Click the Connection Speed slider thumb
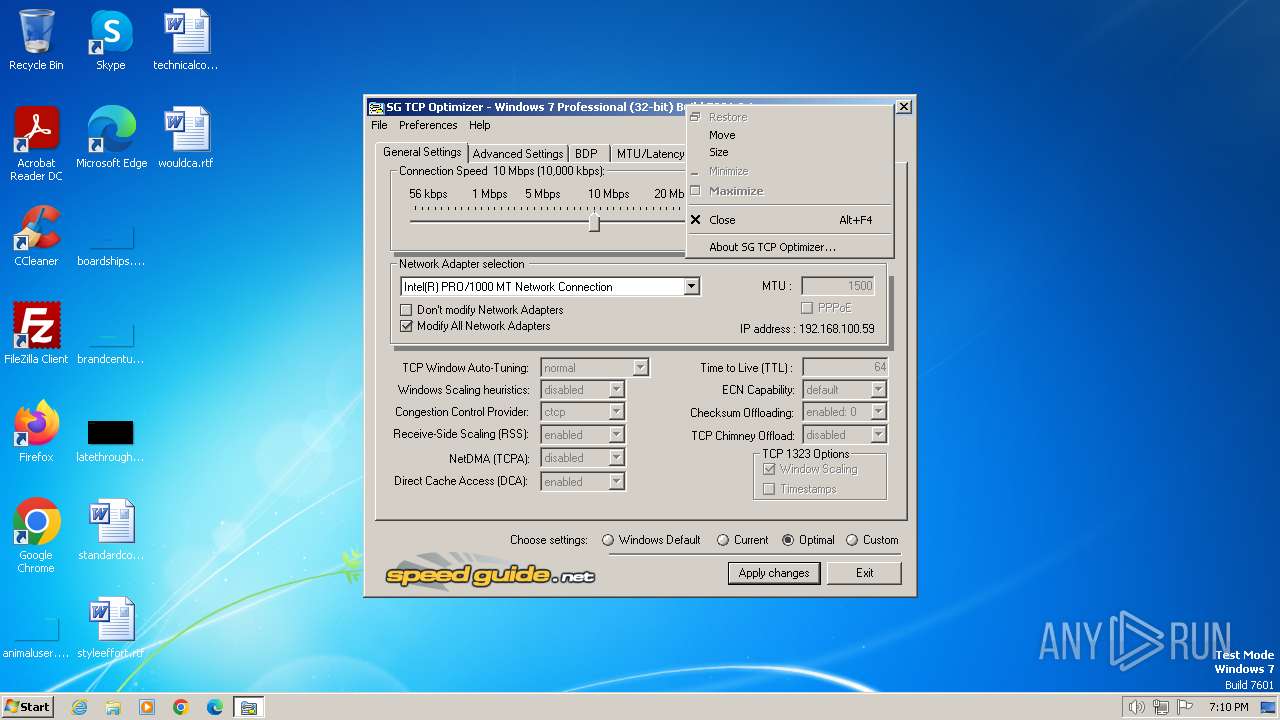Image resolution: width=1280 pixels, height=720 pixels. point(594,222)
